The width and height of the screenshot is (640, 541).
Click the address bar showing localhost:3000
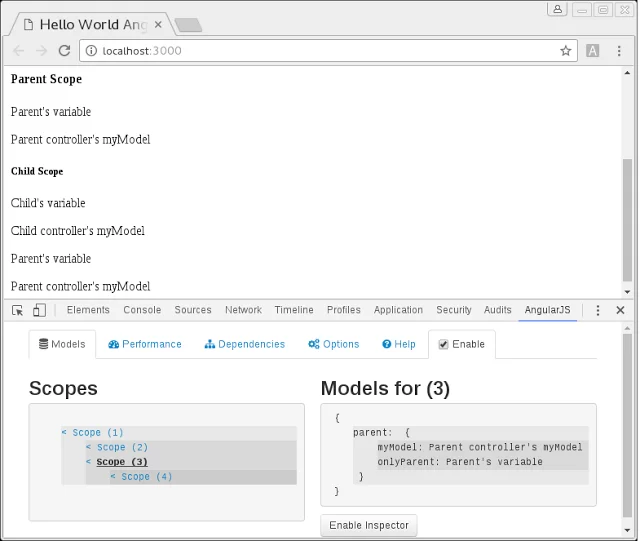pos(320,51)
